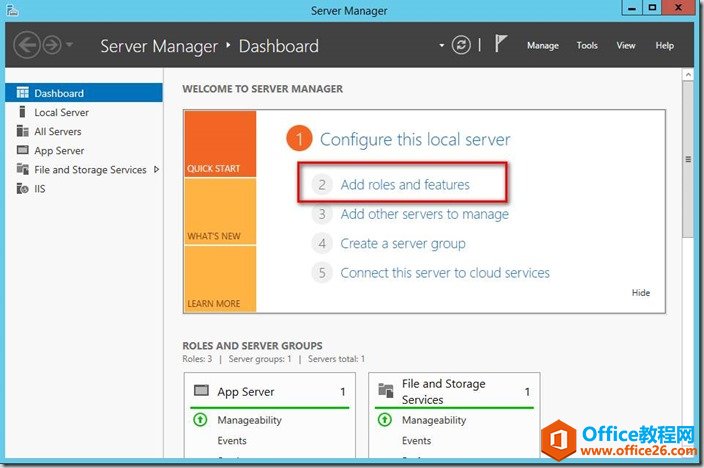The image size is (704, 468).
Task: Click the back navigation arrow
Action: [27, 45]
